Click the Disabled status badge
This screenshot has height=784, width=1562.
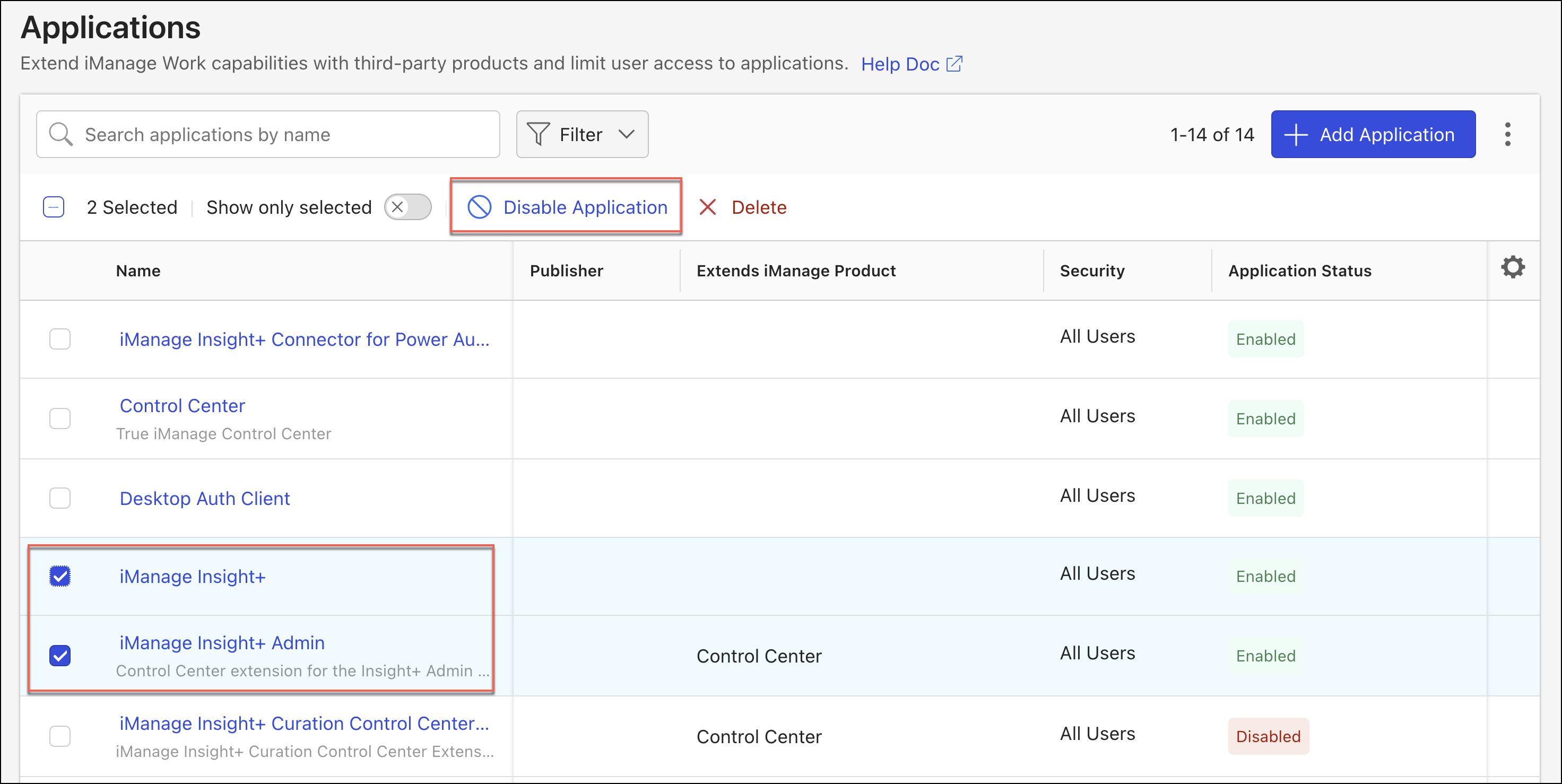[x=1269, y=736]
